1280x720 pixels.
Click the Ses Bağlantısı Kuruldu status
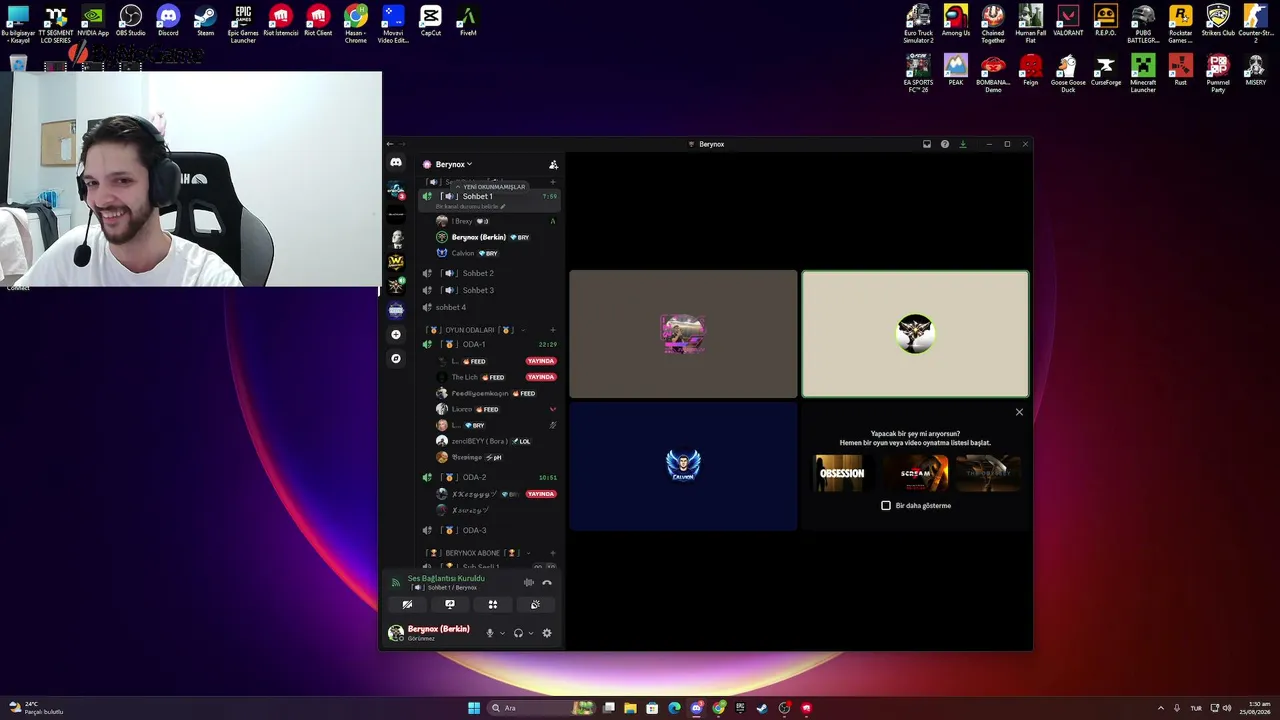446,578
